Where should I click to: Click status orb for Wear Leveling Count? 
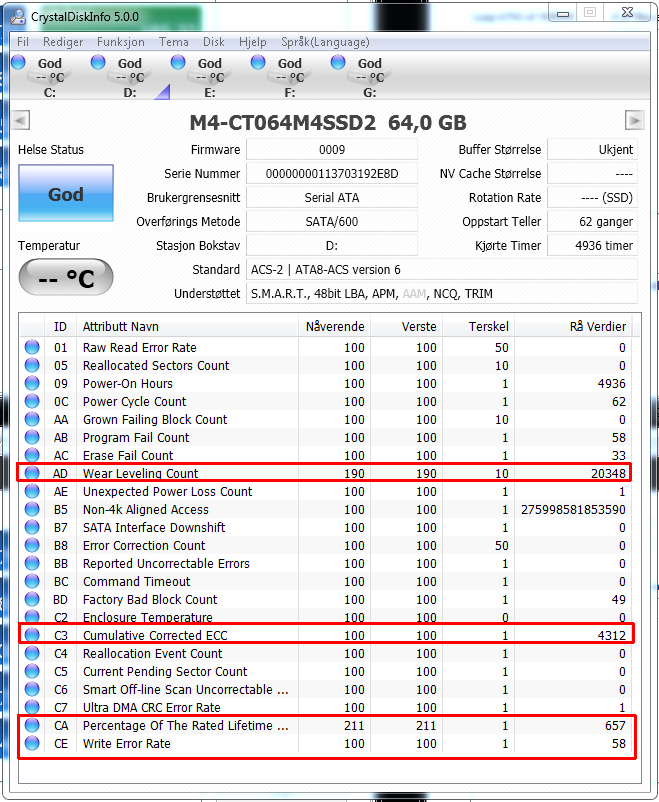point(32,473)
